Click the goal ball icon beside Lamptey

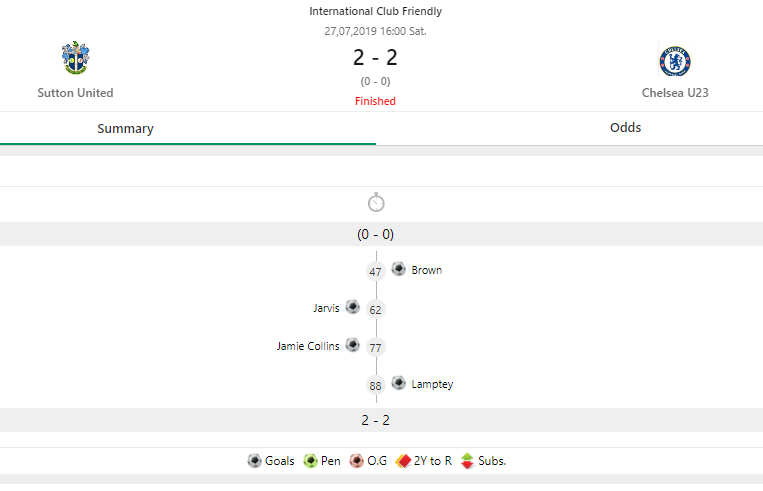pyautogui.click(x=399, y=383)
